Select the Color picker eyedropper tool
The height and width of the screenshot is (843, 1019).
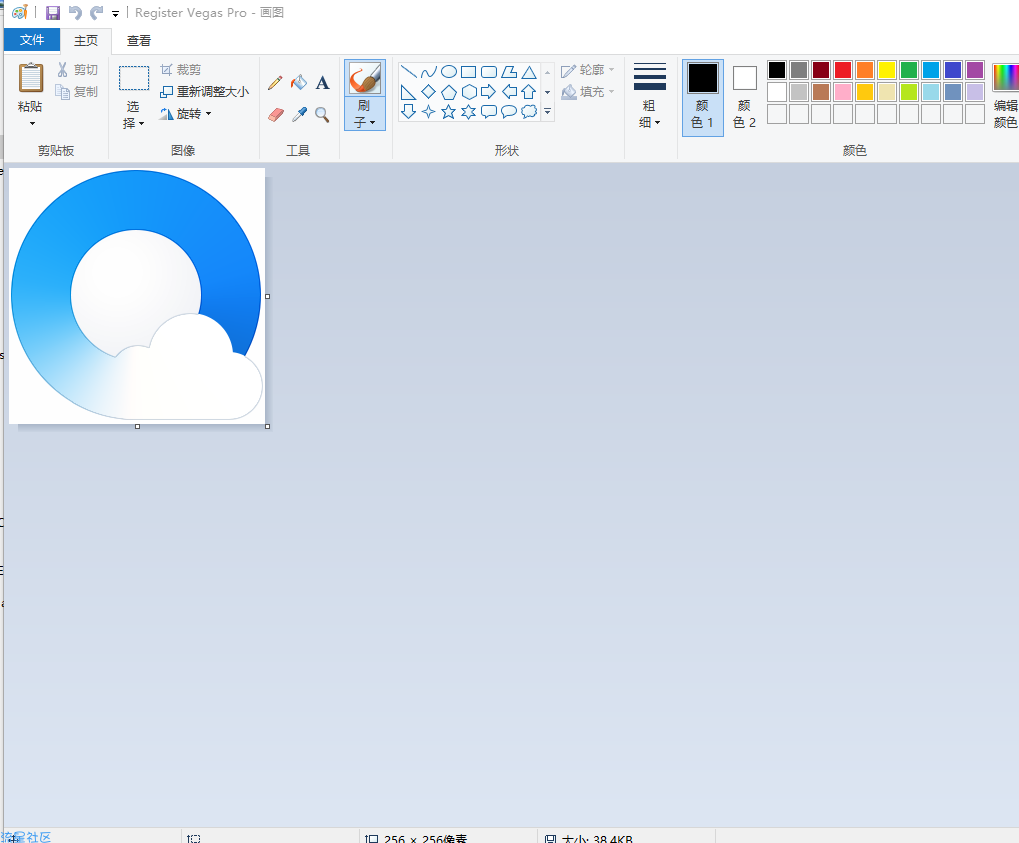click(x=299, y=115)
